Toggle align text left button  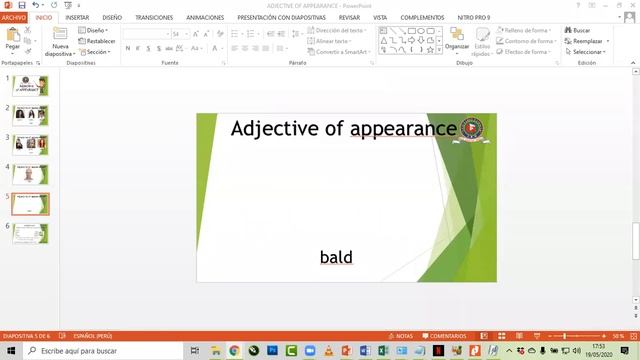click(235, 48)
